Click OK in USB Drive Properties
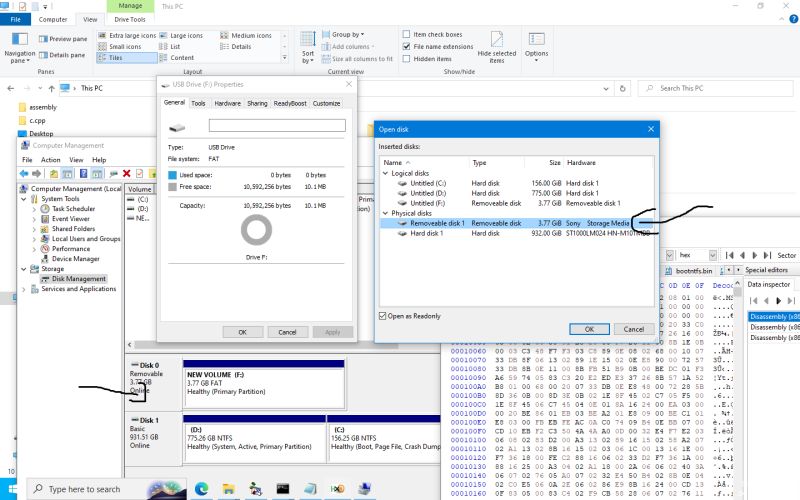 pos(243,332)
